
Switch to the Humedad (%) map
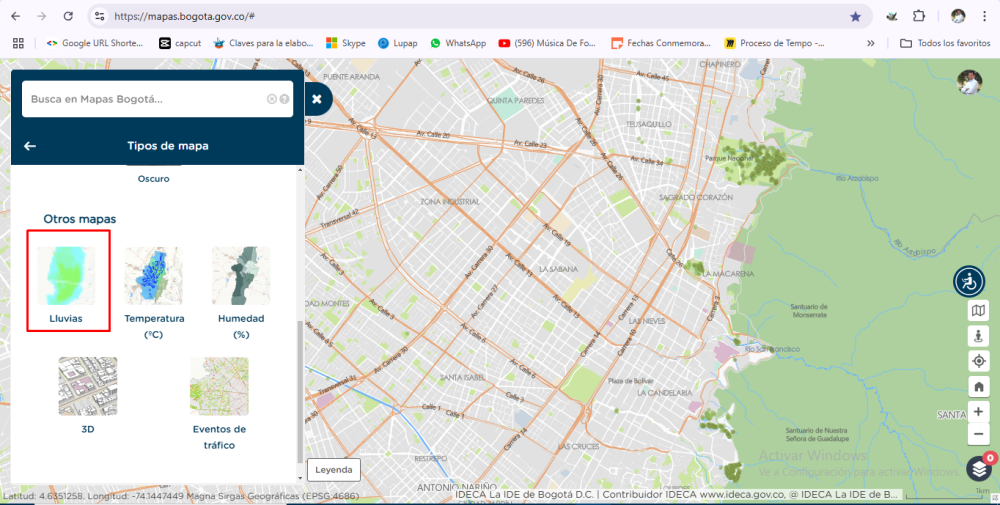click(240, 277)
